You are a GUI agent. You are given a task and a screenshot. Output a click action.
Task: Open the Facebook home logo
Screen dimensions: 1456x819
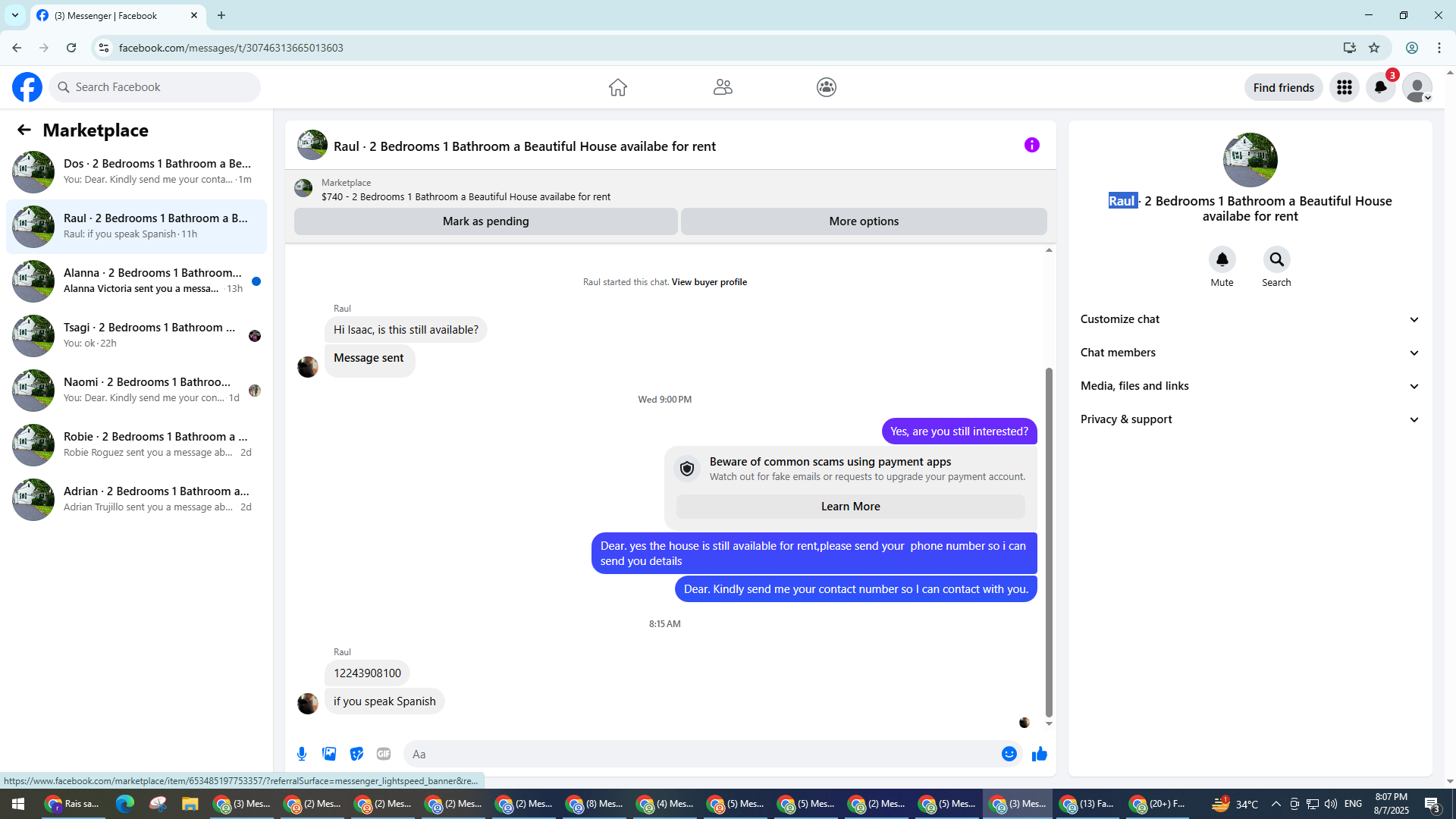coord(27,87)
